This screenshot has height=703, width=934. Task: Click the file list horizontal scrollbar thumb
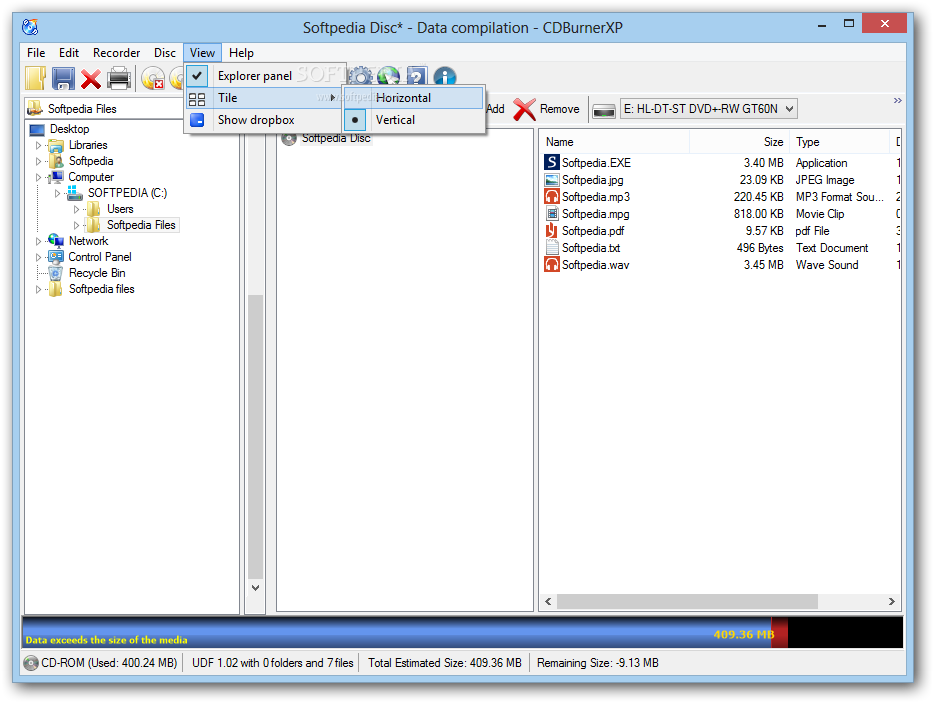click(687, 602)
